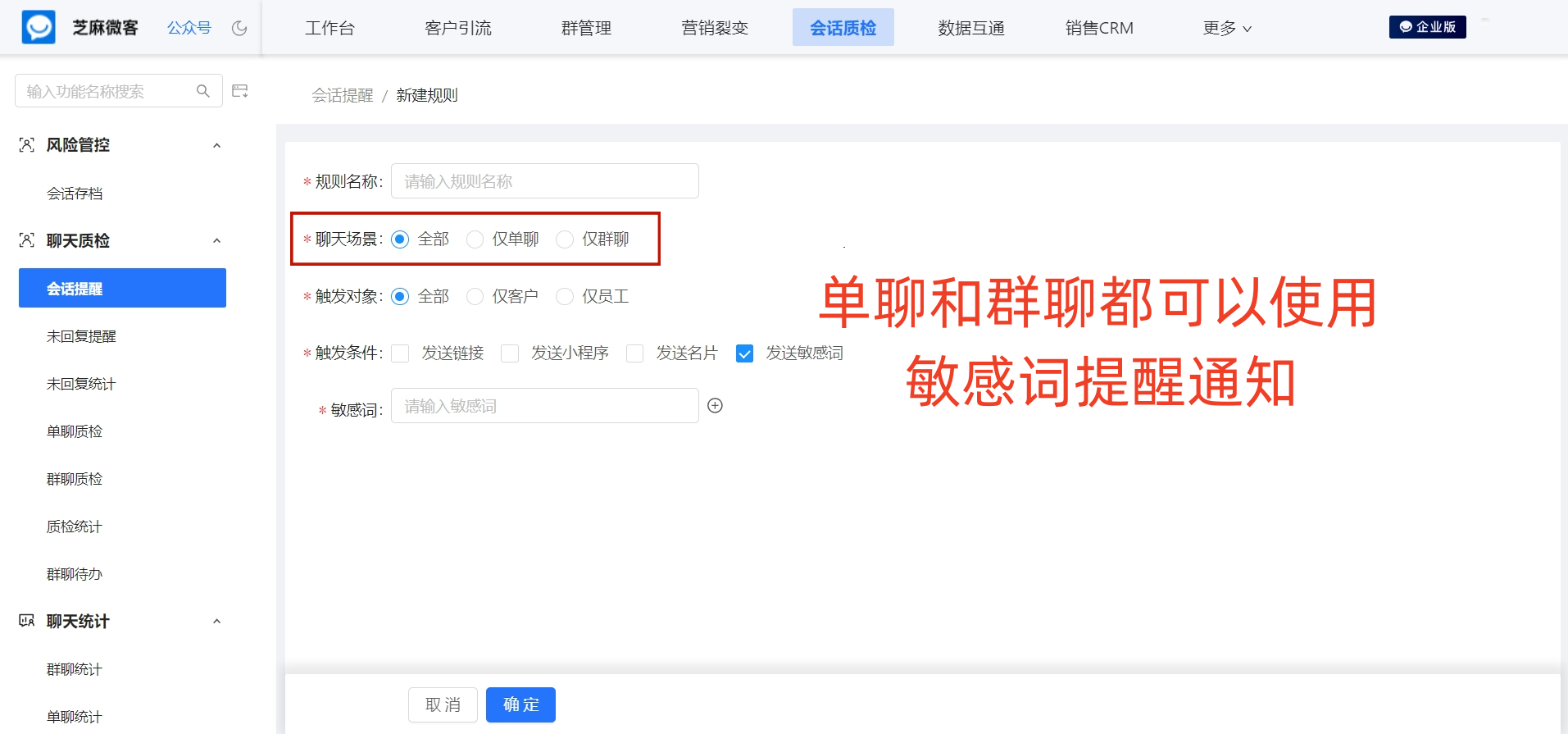Open the 营销裂变 tab
The height and width of the screenshot is (734, 1568).
click(x=715, y=28)
